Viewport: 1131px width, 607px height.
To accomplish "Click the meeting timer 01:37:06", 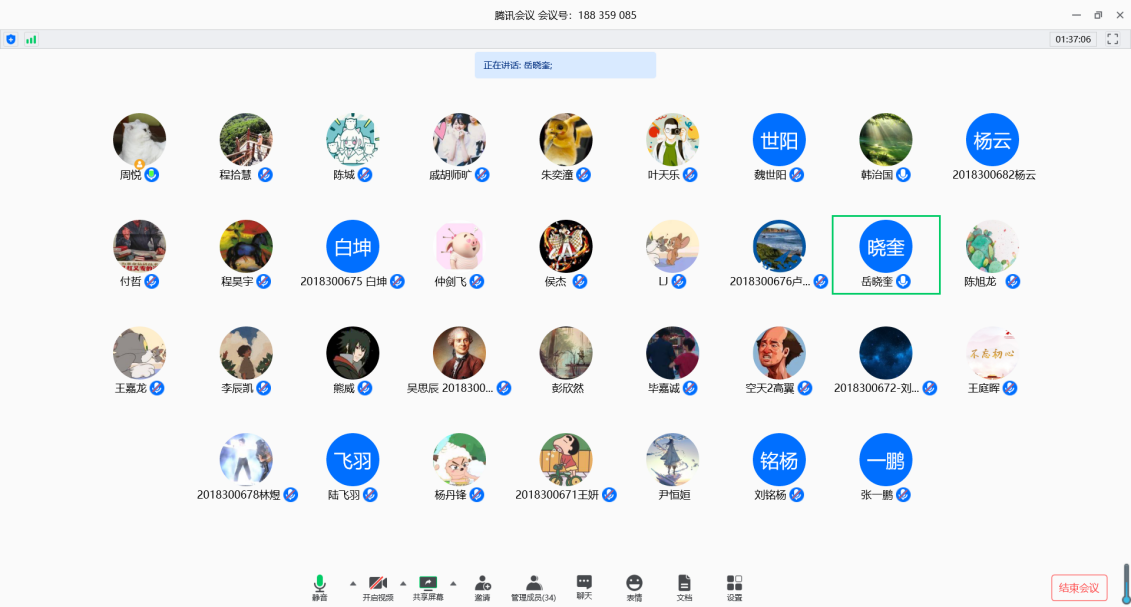I will (1072, 39).
